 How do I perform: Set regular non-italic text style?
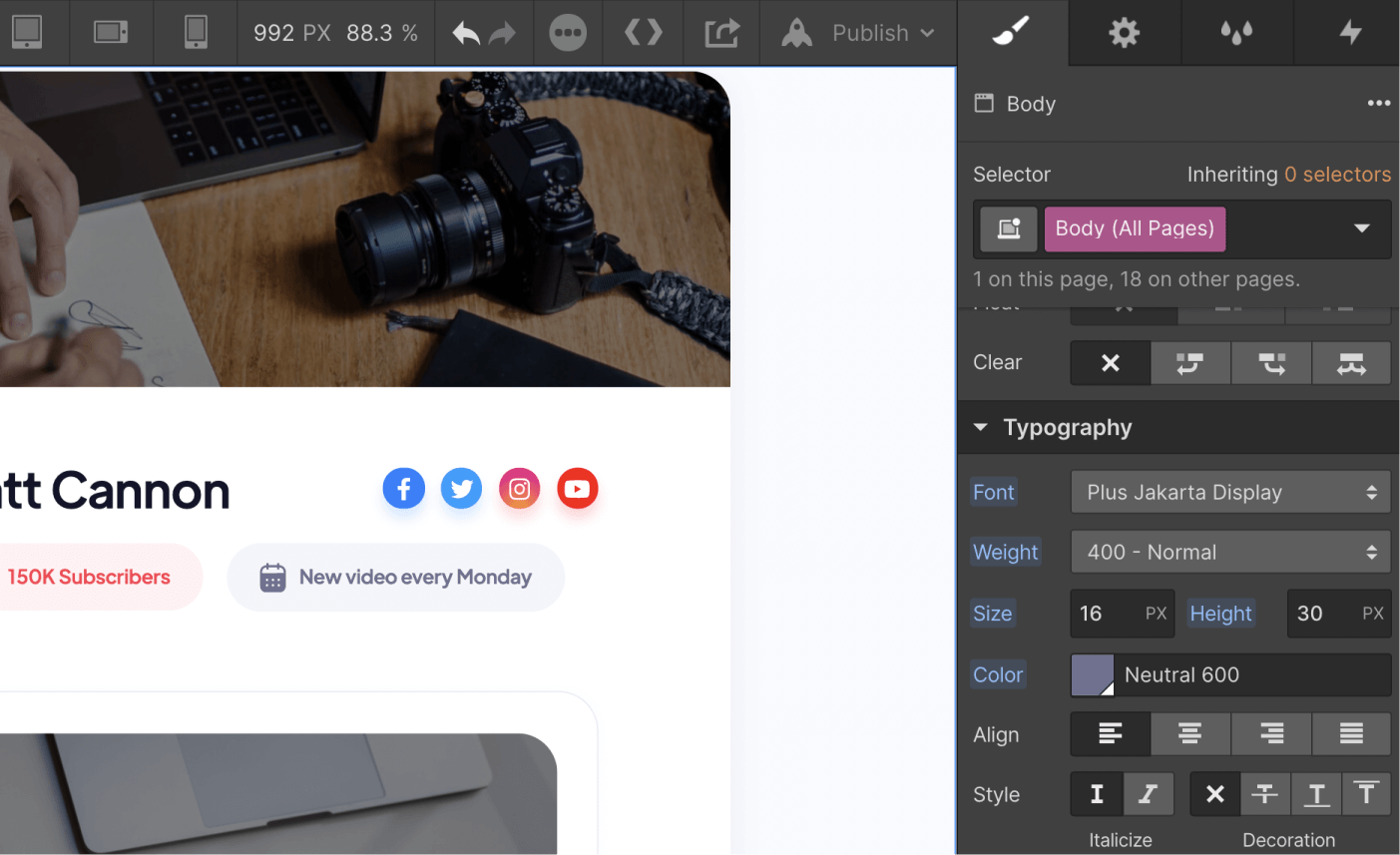tap(1097, 794)
